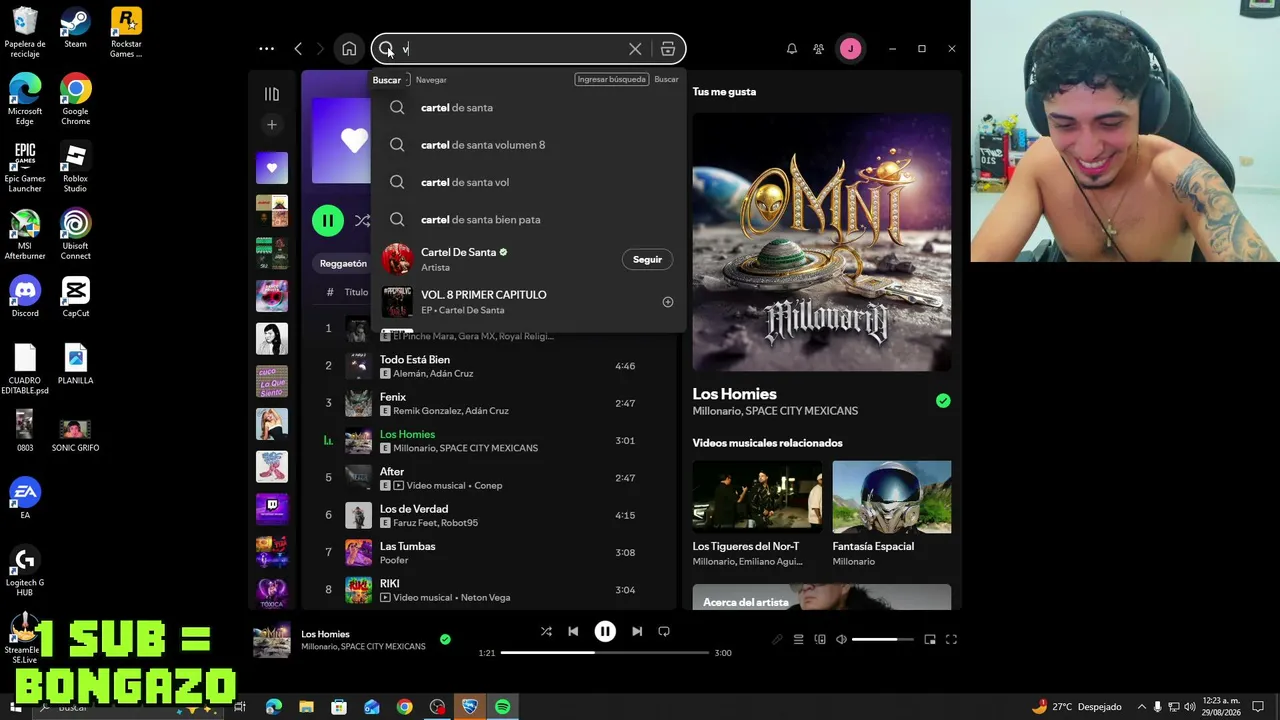
Task: Open connect to a device icon
Action: 820,639
